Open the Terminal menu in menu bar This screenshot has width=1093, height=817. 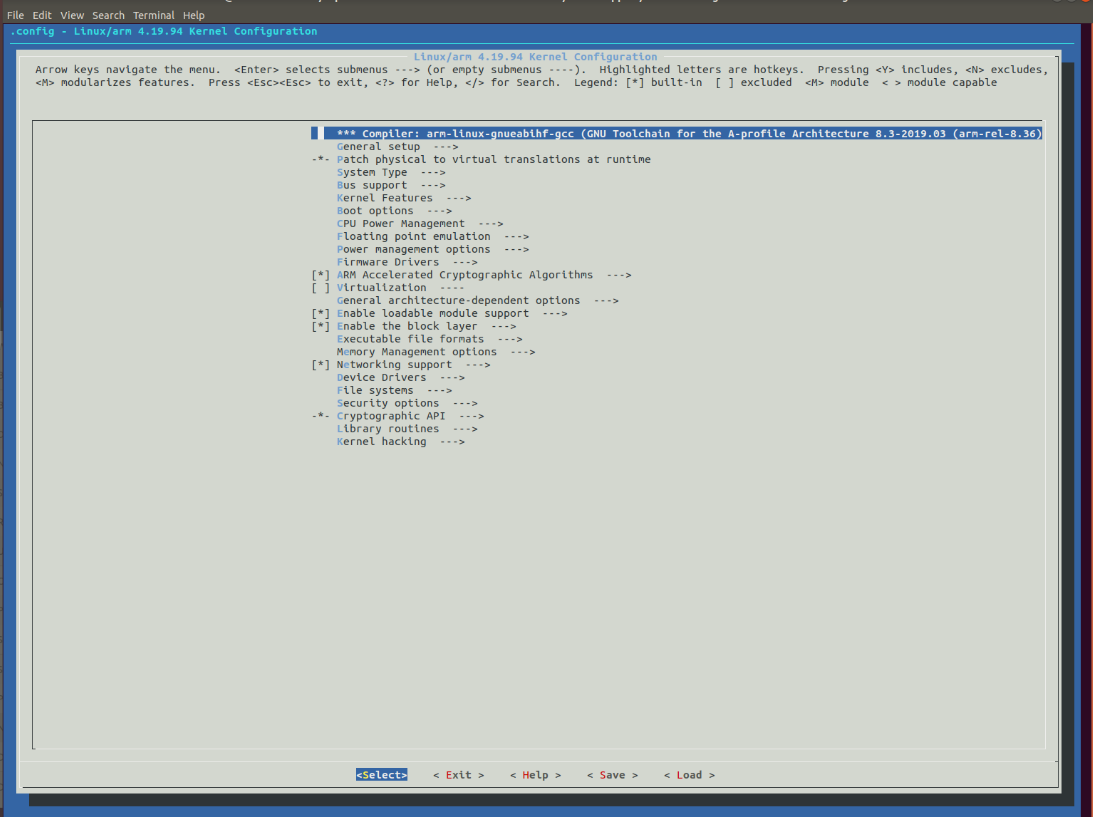(x=153, y=15)
